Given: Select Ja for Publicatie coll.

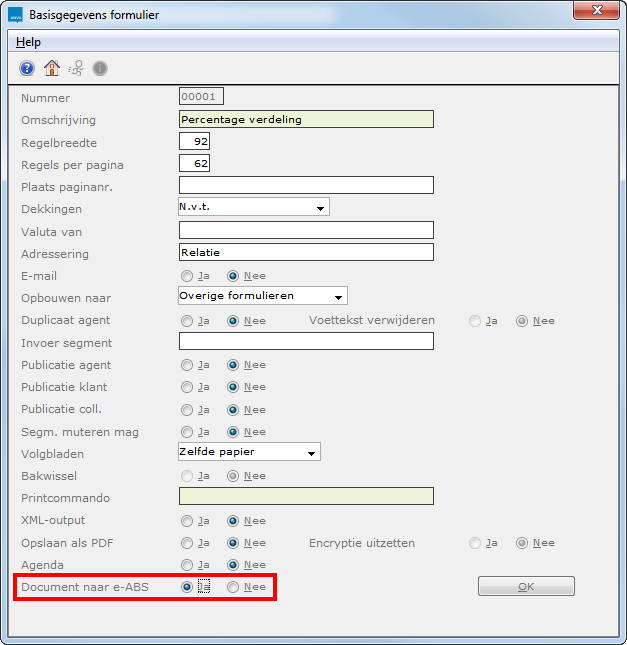Looking at the screenshot, I should click(187, 410).
